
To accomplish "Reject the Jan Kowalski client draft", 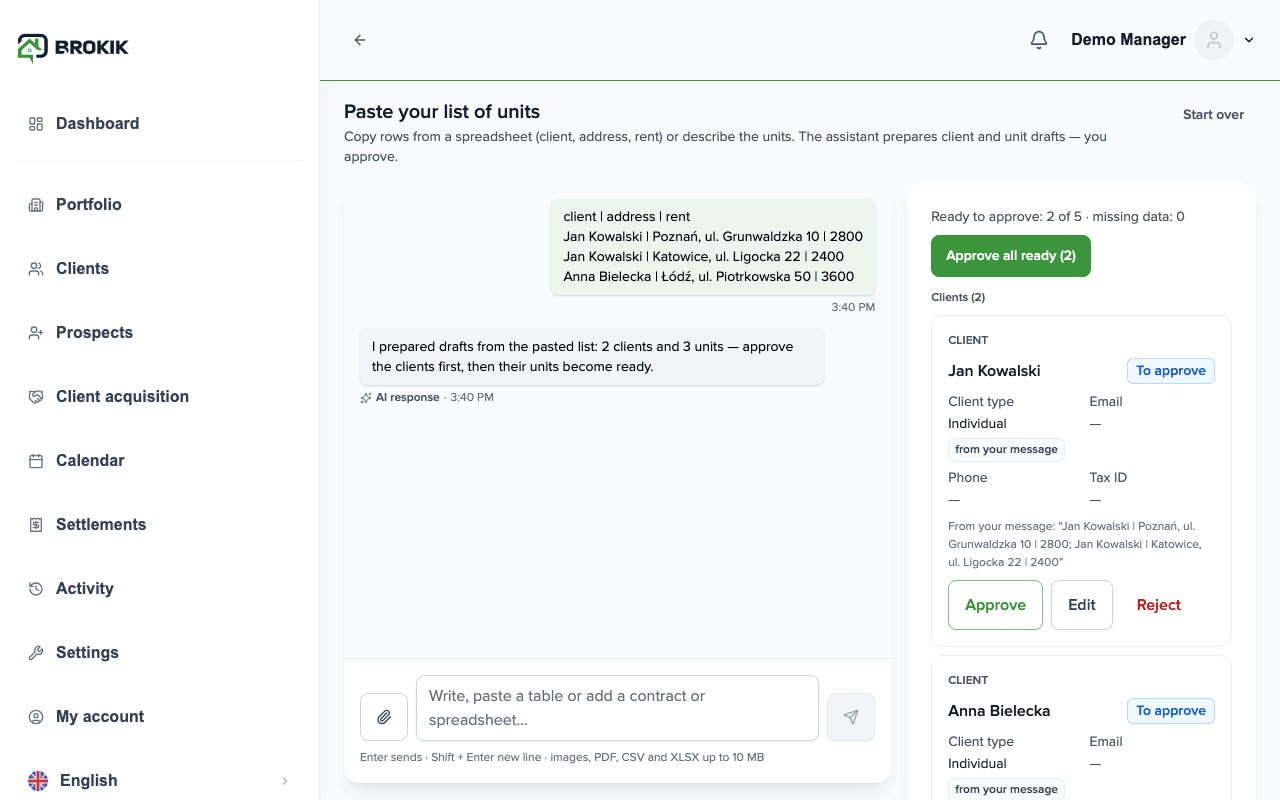I will (x=1159, y=605).
